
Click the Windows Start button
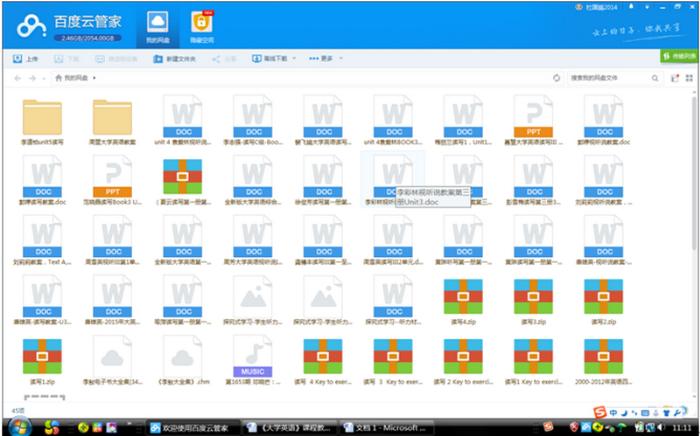pos(17,427)
